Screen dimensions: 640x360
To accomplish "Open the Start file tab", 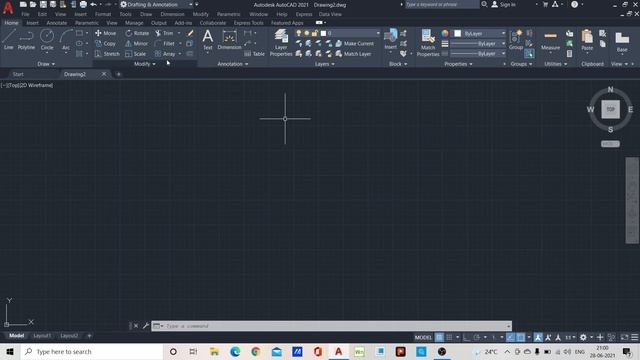I will coord(18,74).
